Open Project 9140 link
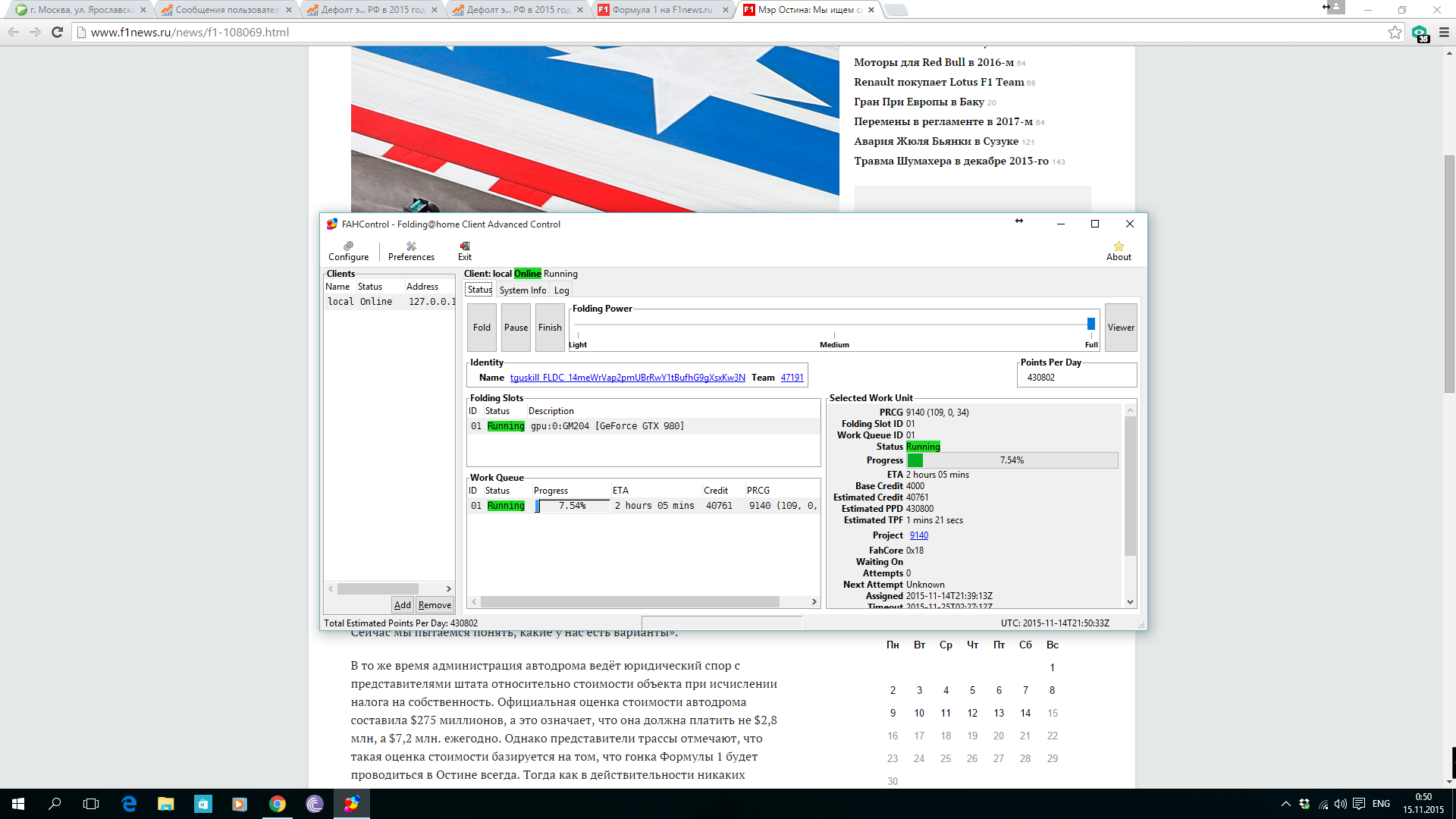The image size is (1456, 819). [x=918, y=535]
